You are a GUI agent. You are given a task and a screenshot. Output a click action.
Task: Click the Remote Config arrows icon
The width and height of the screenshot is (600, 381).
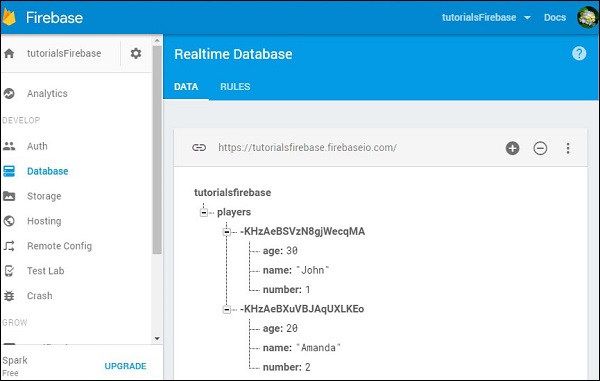pos(9,246)
